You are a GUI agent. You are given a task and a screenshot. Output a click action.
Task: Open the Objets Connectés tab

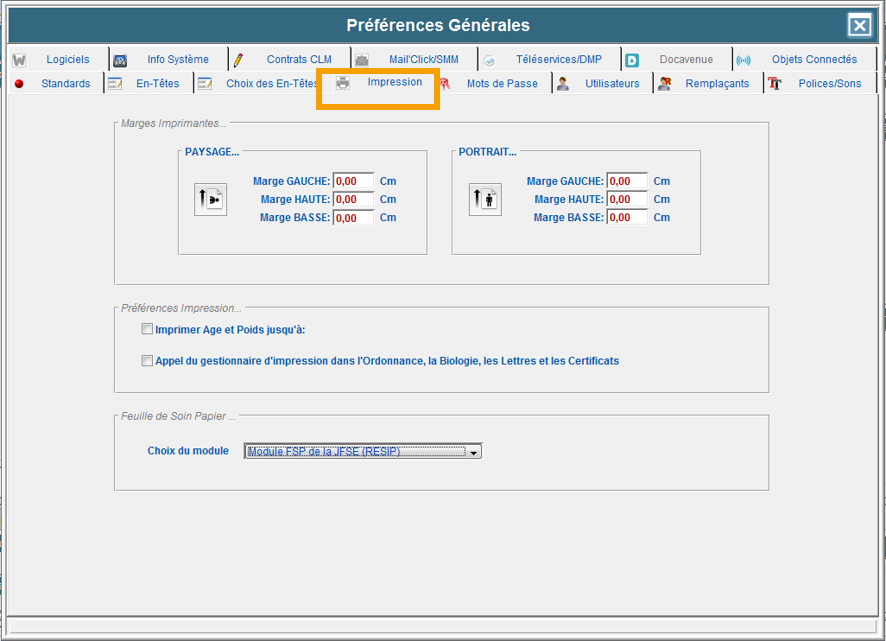pyautogui.click(x=813, y=60)
